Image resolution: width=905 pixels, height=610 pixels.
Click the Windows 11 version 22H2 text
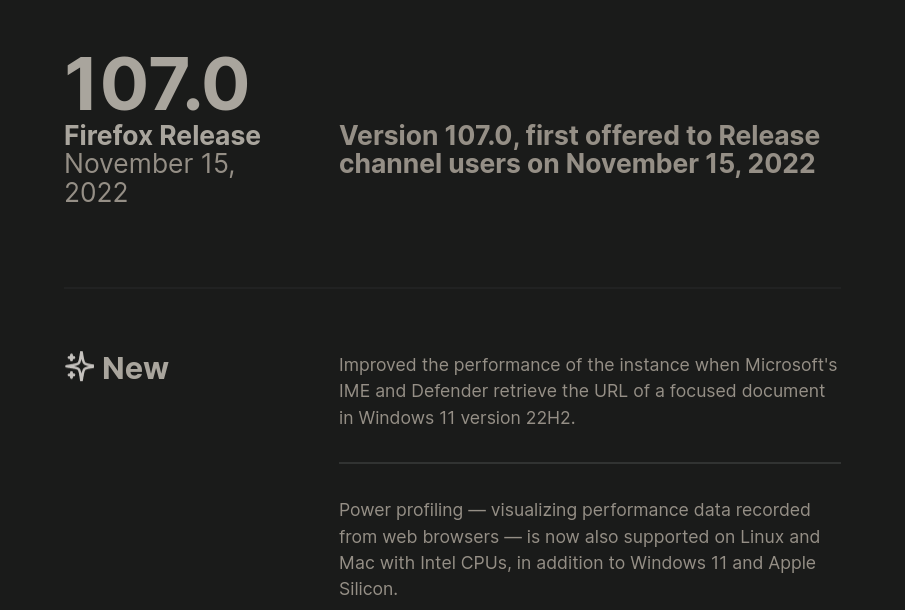coord(465,418)
